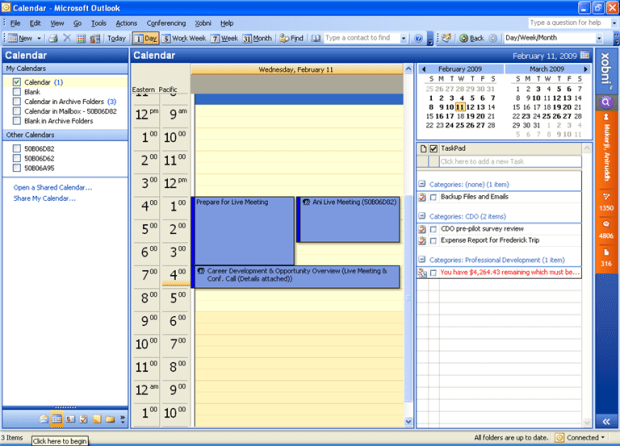Screen dimensions: 620x446
Task: Uncheck the Calendar (1) checkbox
Action: (x=17, y=82)
